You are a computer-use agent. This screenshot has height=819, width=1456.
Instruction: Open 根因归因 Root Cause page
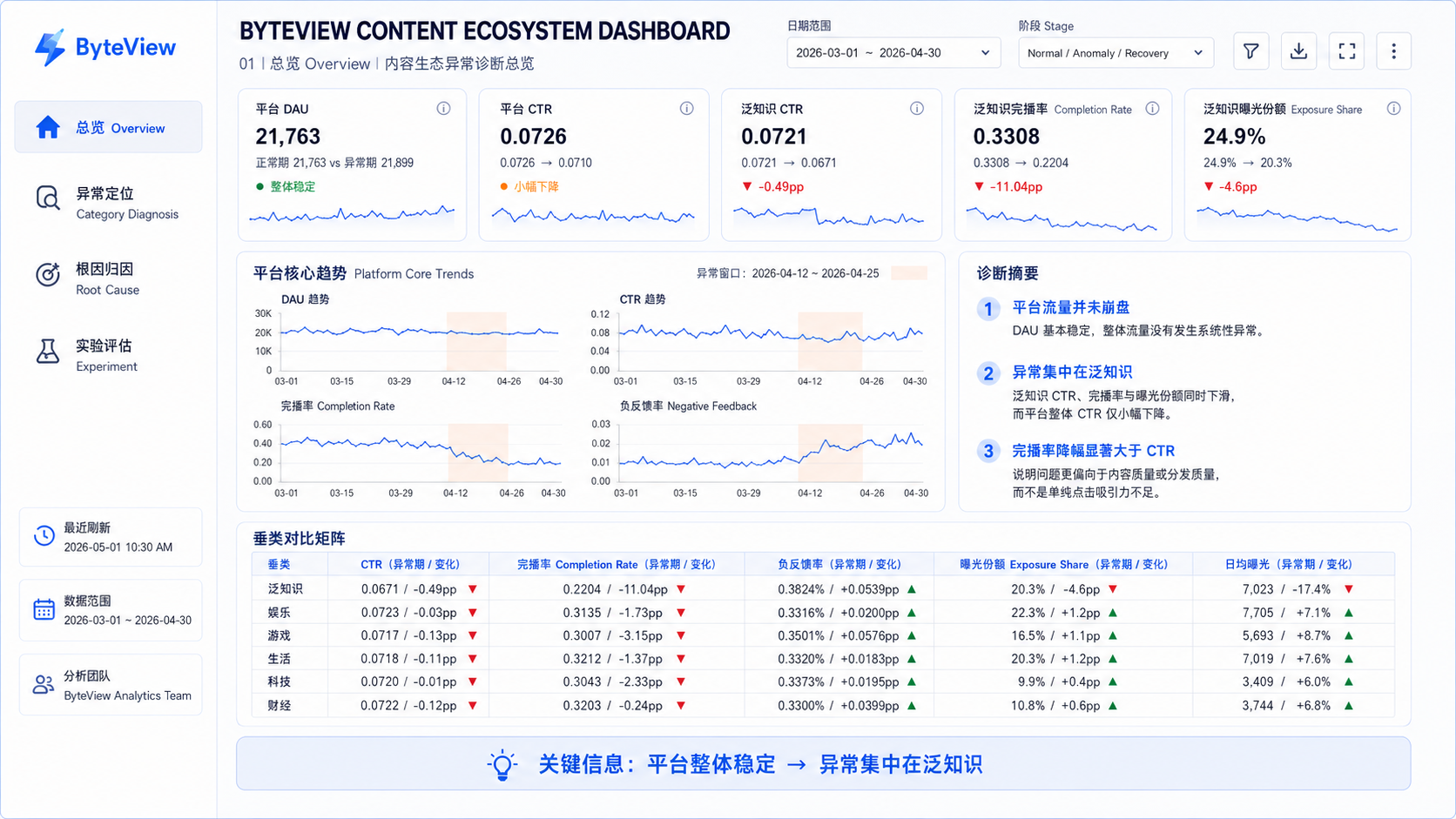point(108,279)
